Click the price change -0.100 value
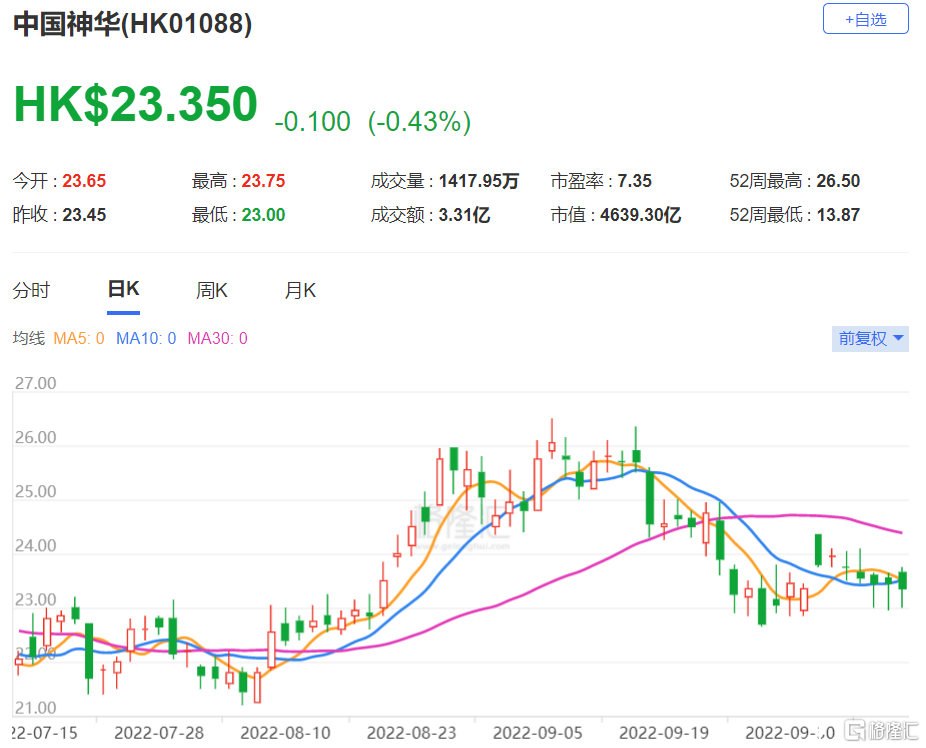Viewport: 926px width, 748px height. pos(312,122)
